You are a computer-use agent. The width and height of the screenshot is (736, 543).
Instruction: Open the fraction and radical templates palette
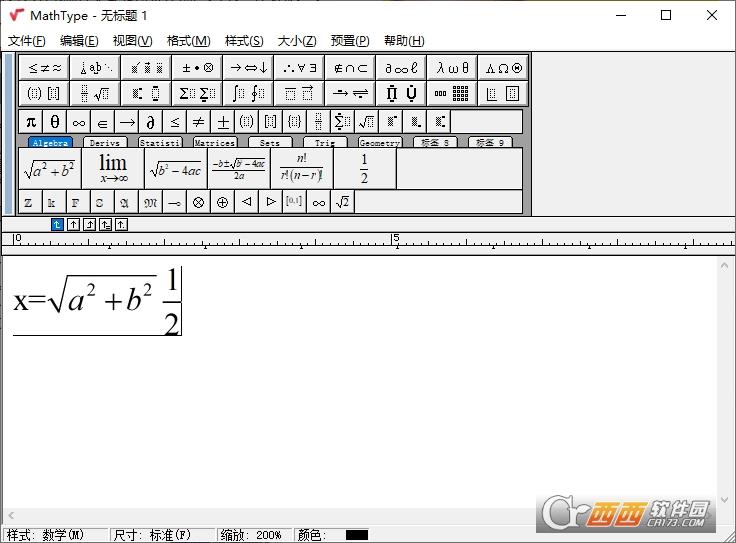[96, 93]
